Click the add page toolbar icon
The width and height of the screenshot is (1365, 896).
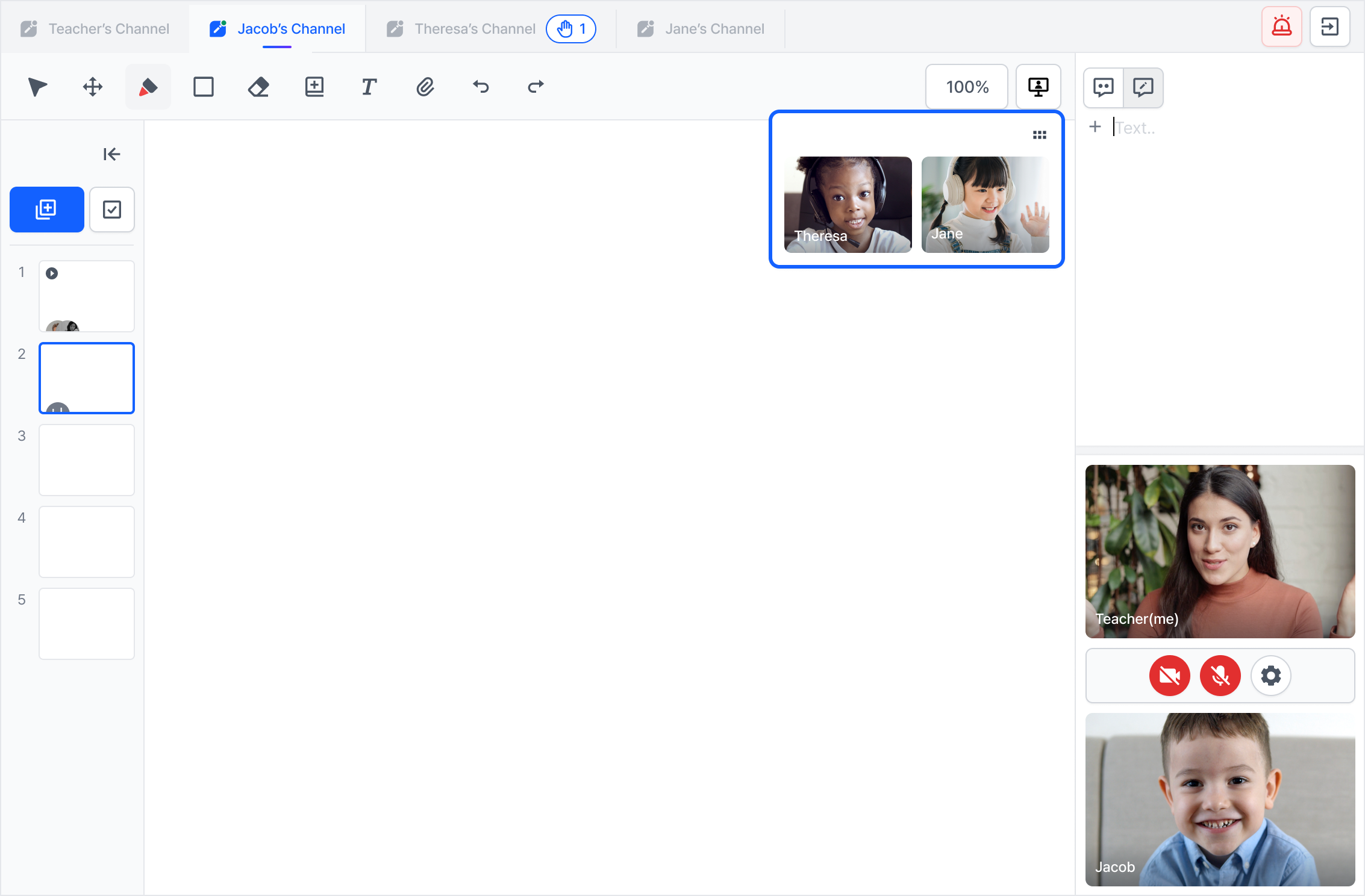pos(314,87)
